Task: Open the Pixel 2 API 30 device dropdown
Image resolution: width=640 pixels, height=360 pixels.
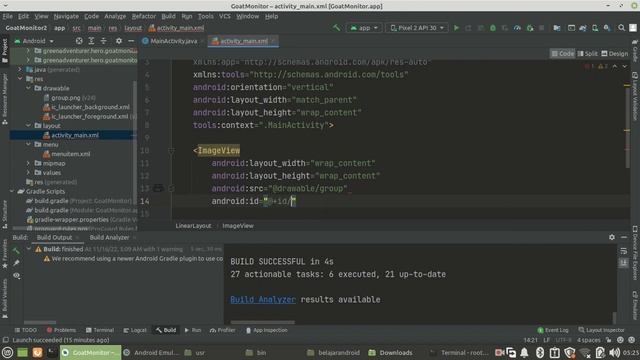Action: point(417,28)
